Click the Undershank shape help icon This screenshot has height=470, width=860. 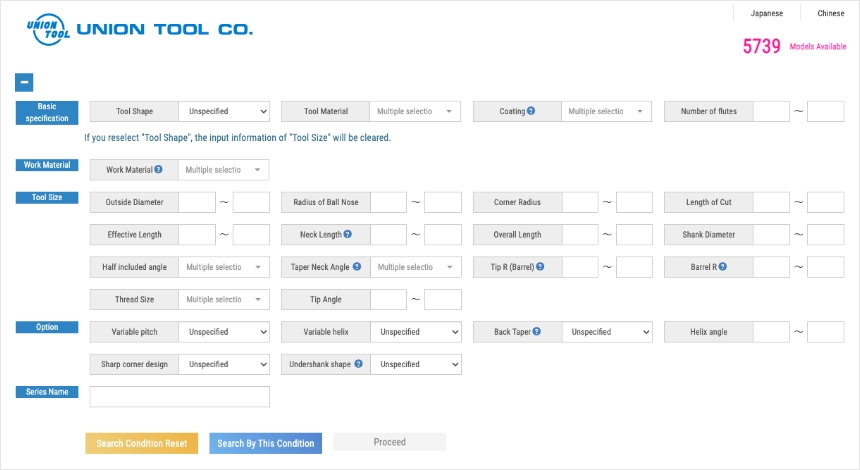(358, 364)
